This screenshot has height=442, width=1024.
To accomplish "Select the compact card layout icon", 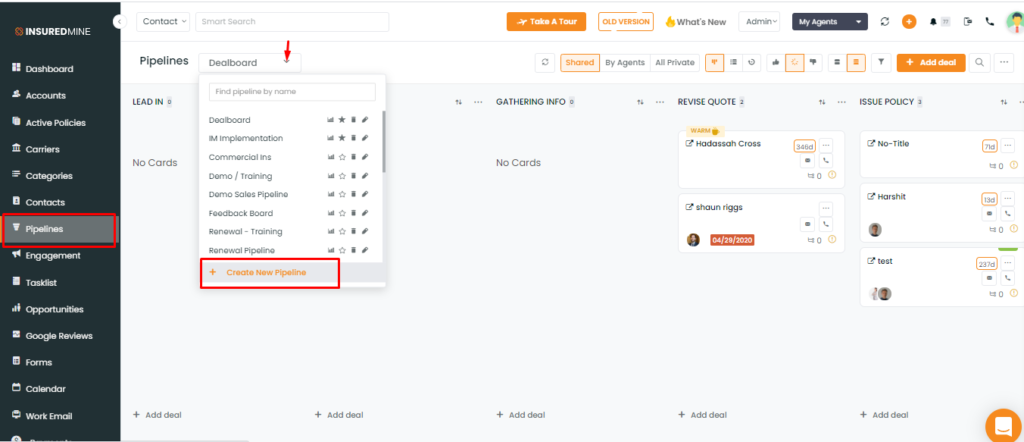I will click(837, 63).
